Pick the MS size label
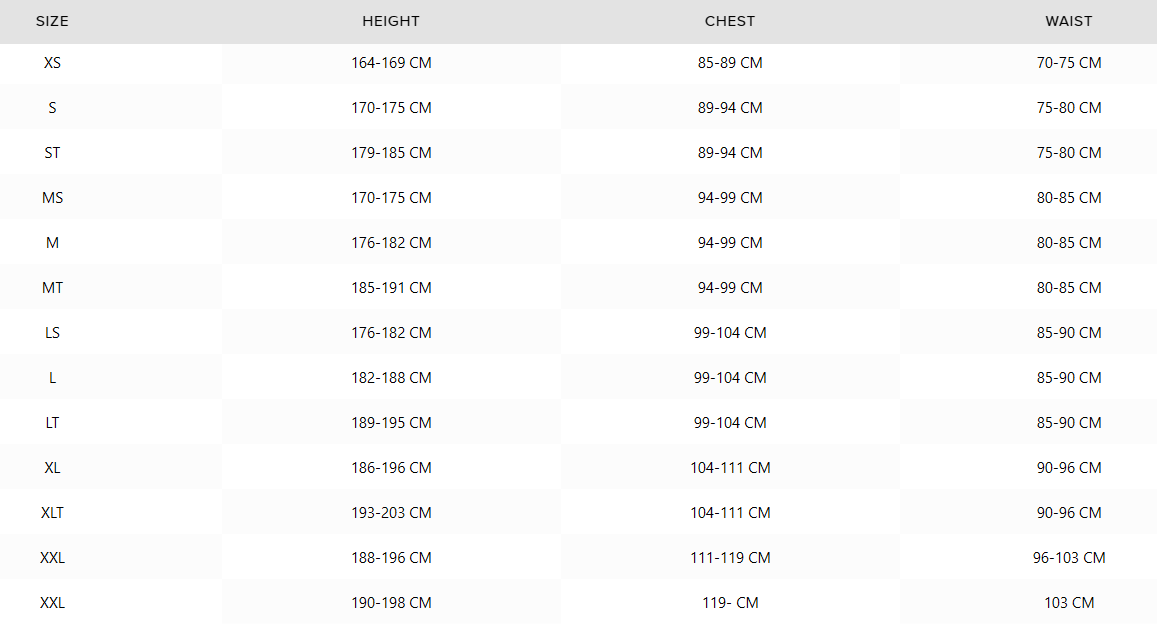 52,198
